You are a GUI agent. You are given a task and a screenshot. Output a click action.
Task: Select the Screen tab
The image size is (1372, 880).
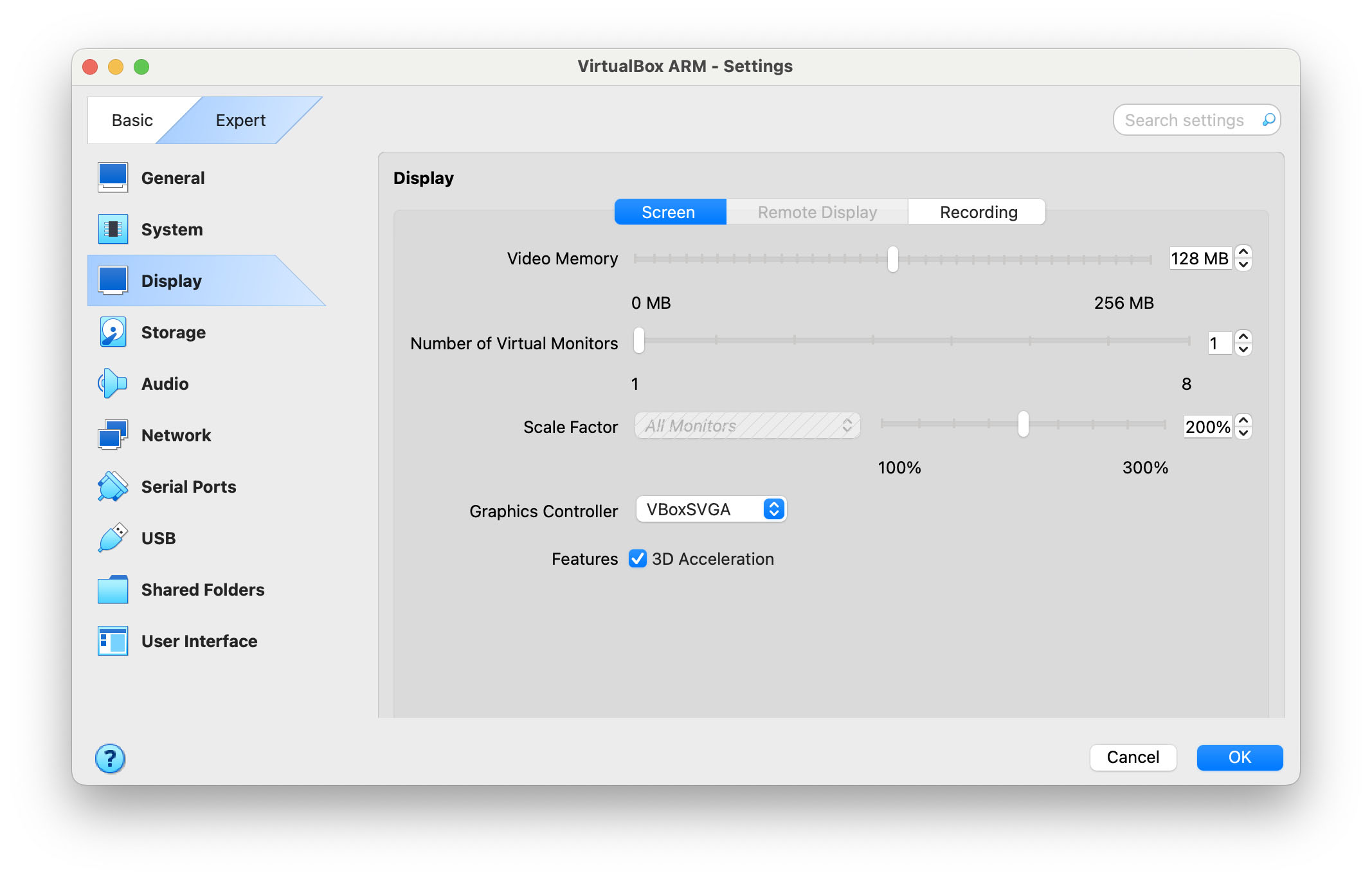point(669,212)
